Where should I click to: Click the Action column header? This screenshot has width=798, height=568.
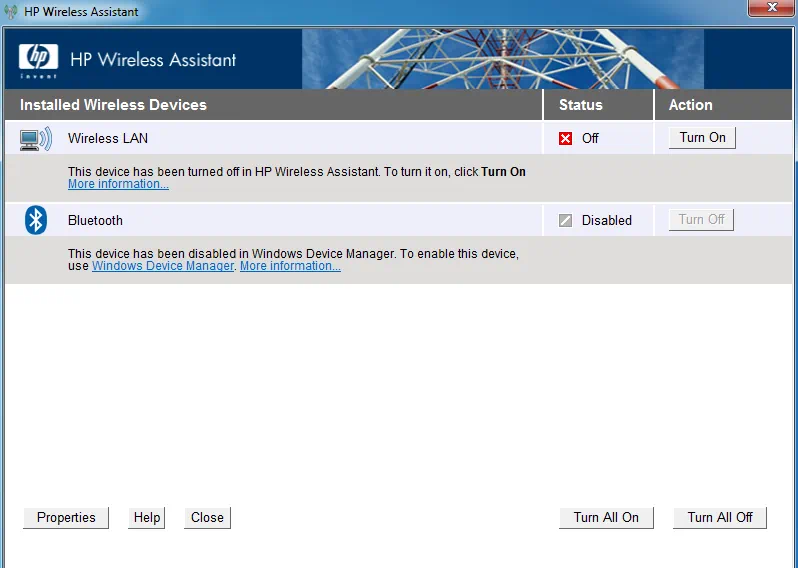[691, 105]
